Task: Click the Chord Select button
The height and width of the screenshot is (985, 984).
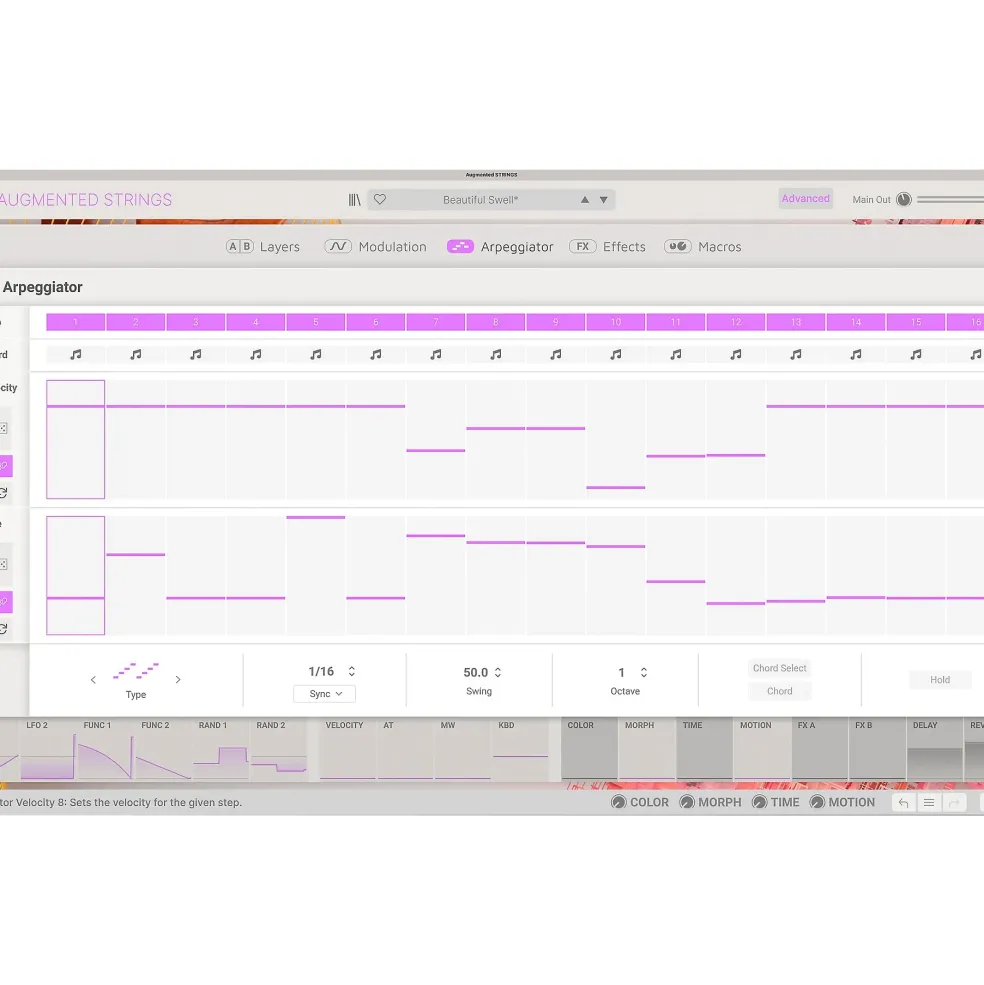Action: click(x=780, y=668)
